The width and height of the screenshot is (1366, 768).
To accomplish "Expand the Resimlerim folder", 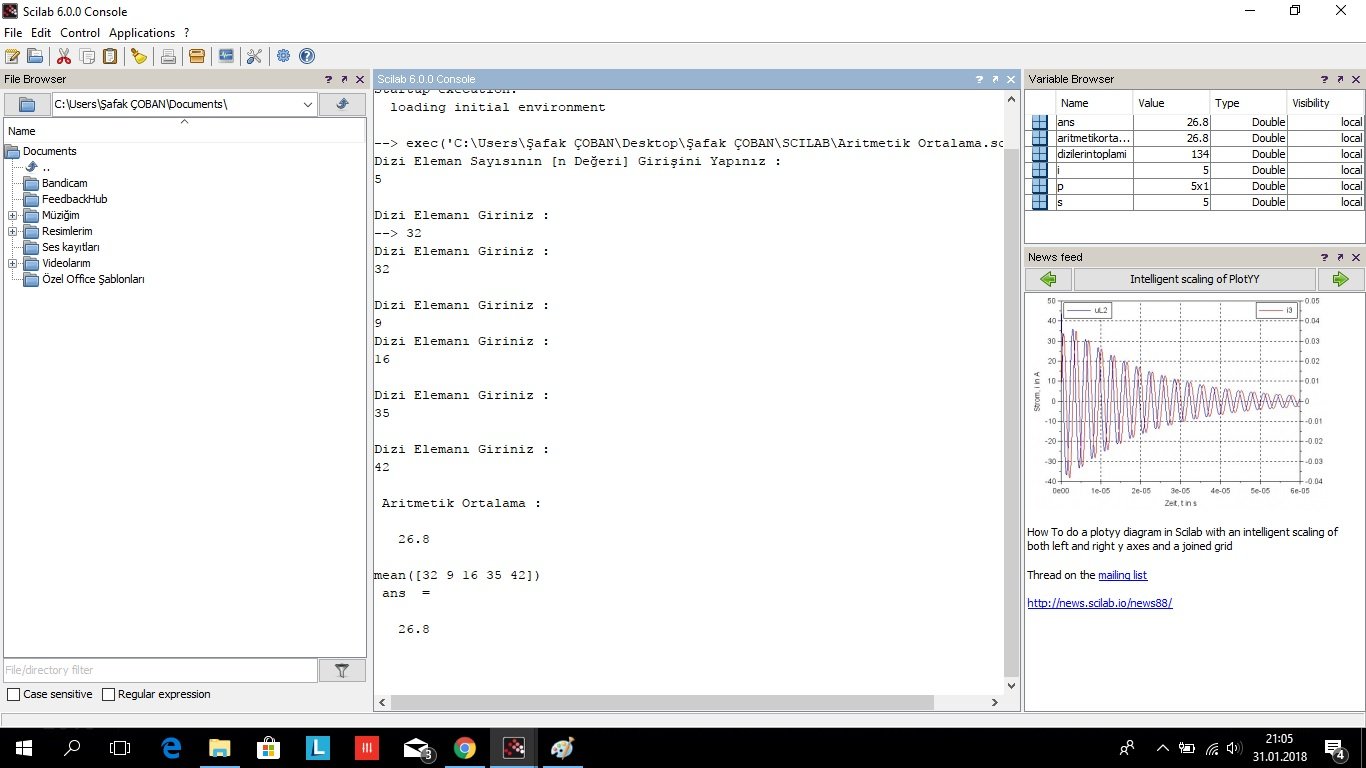I will [x=12, y=231].
